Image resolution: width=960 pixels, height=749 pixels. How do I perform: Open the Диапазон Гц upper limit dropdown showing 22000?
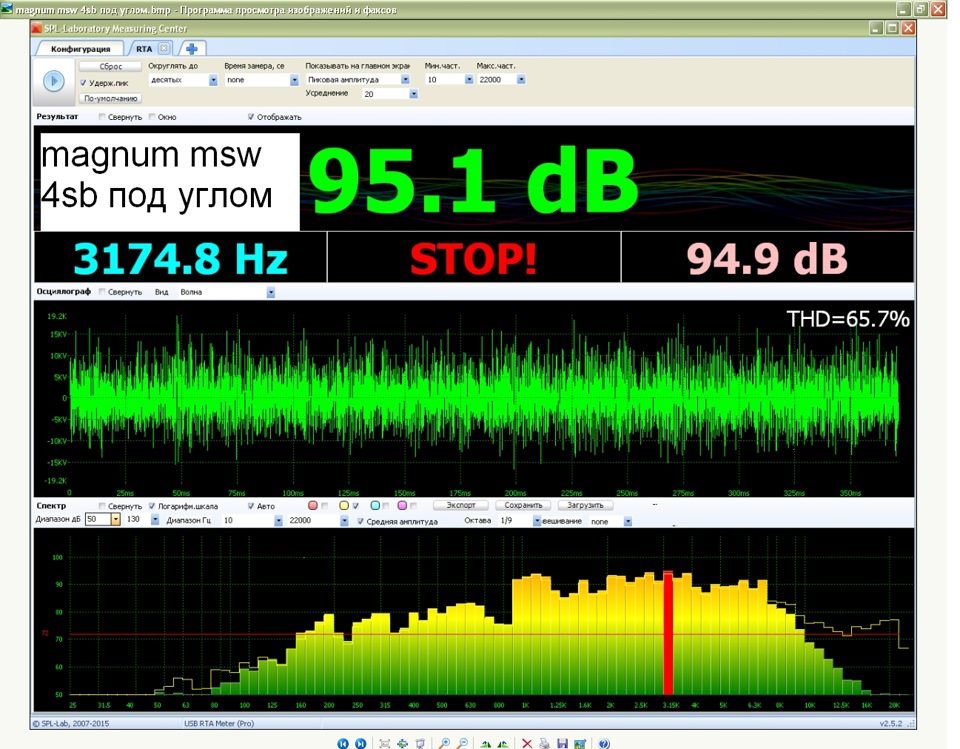click(x=344, y=521)
